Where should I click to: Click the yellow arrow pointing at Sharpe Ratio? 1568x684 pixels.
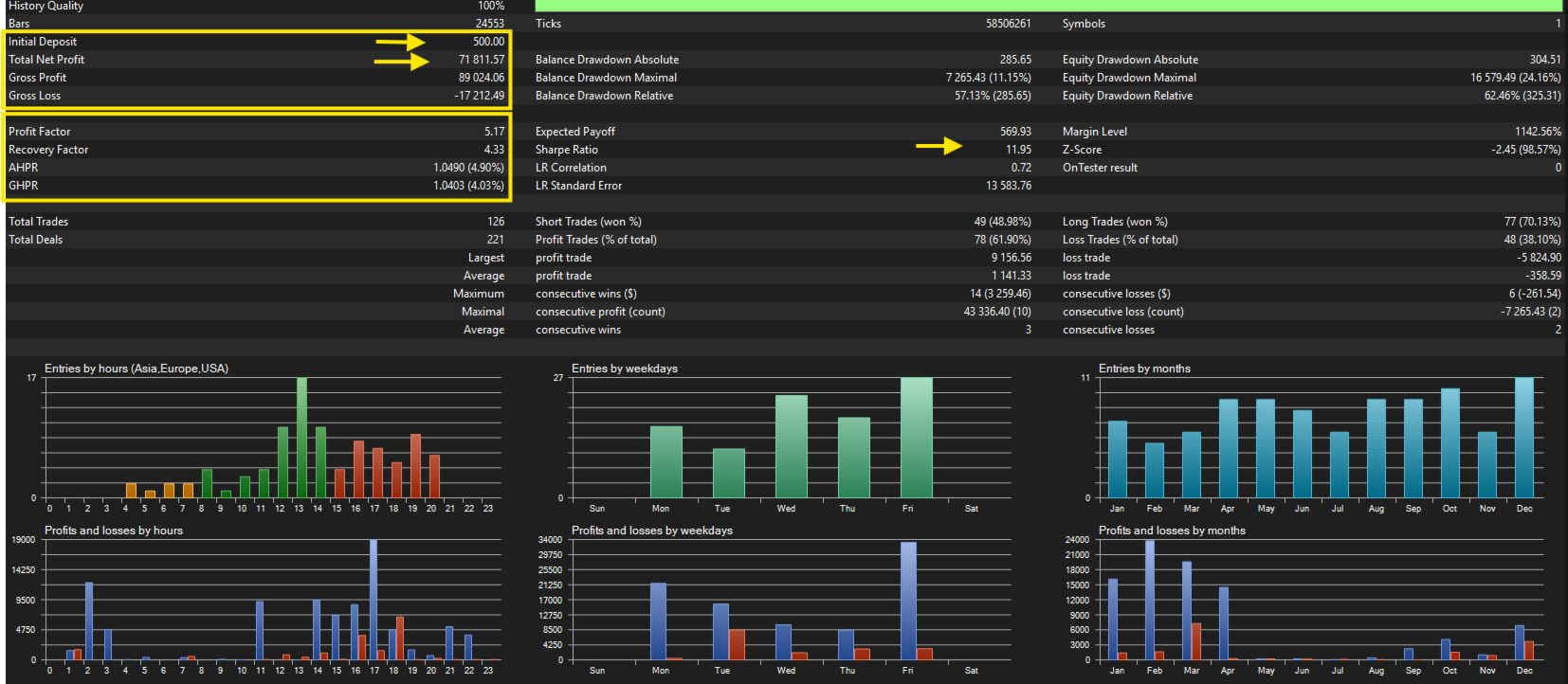coord(939,146)
